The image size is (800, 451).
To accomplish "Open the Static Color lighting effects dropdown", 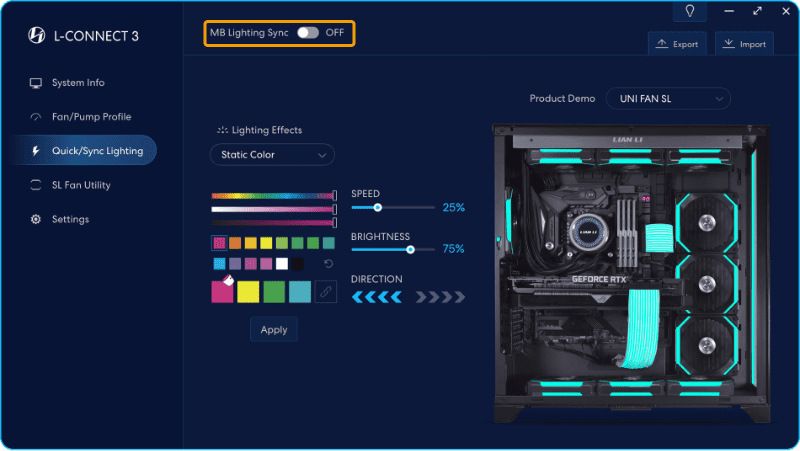I will click(272, 155).
